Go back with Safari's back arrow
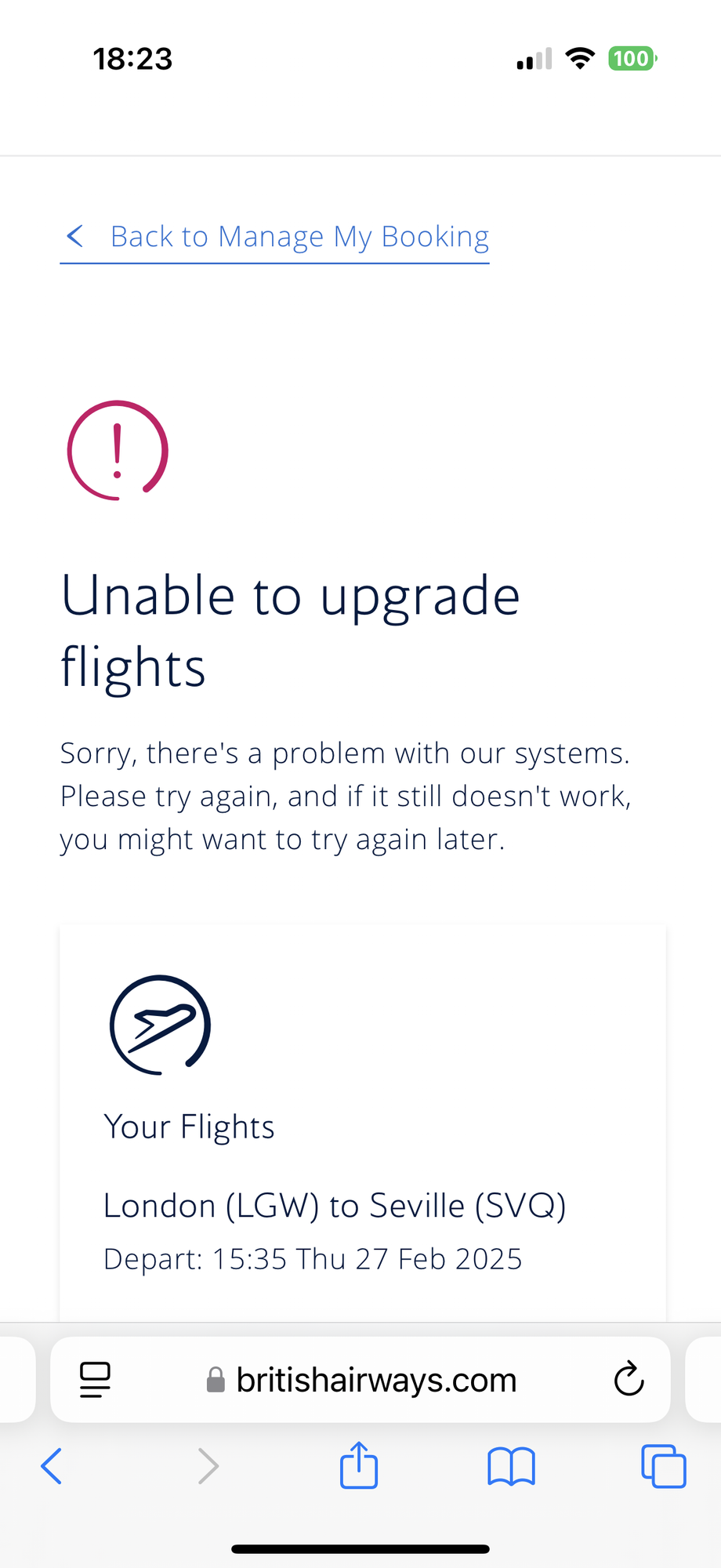This screenshot has width=721, height=1568. tap(51, 1466)
